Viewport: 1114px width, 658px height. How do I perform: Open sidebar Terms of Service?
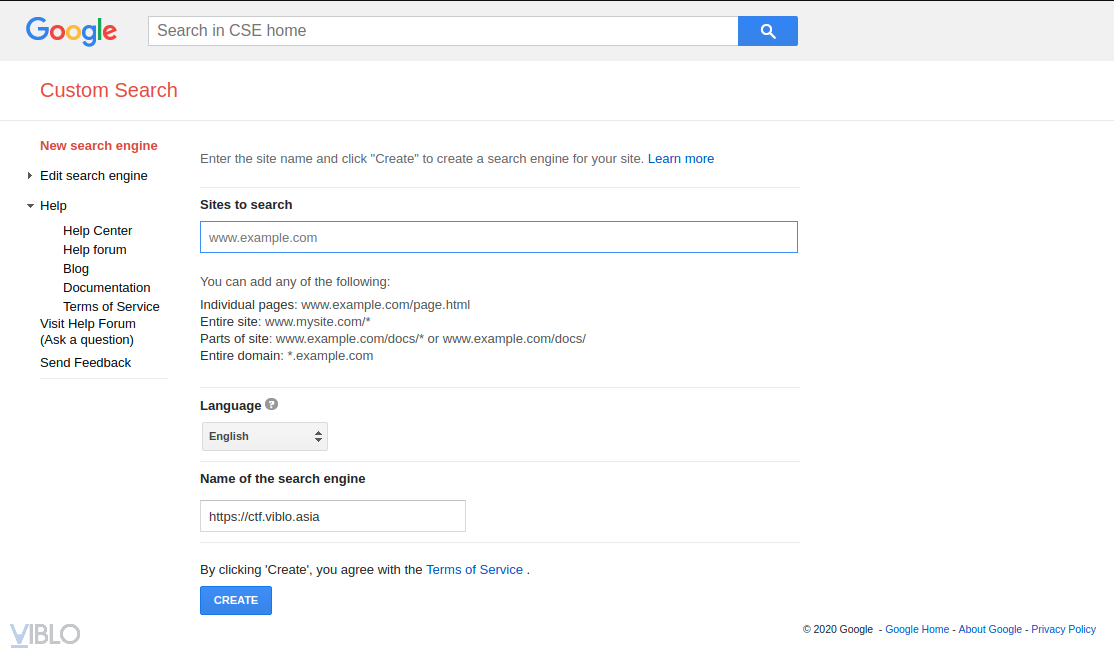(111, 307)
